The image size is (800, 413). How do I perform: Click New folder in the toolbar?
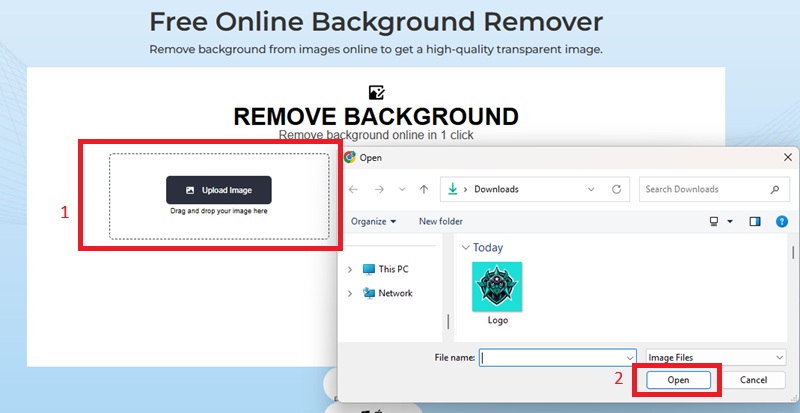pyautogui.click(x=441, y=222)
